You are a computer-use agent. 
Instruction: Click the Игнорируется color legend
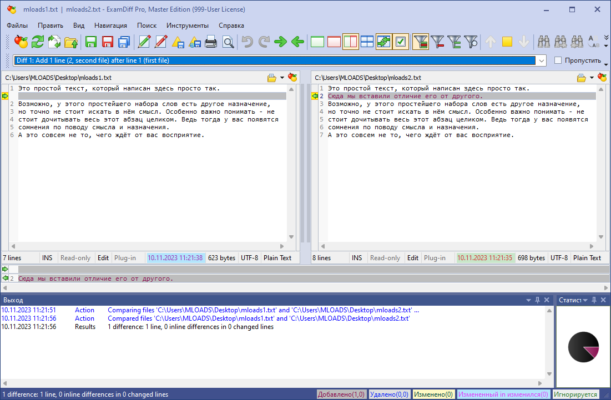pyautogui.click(x=576, y=395)
